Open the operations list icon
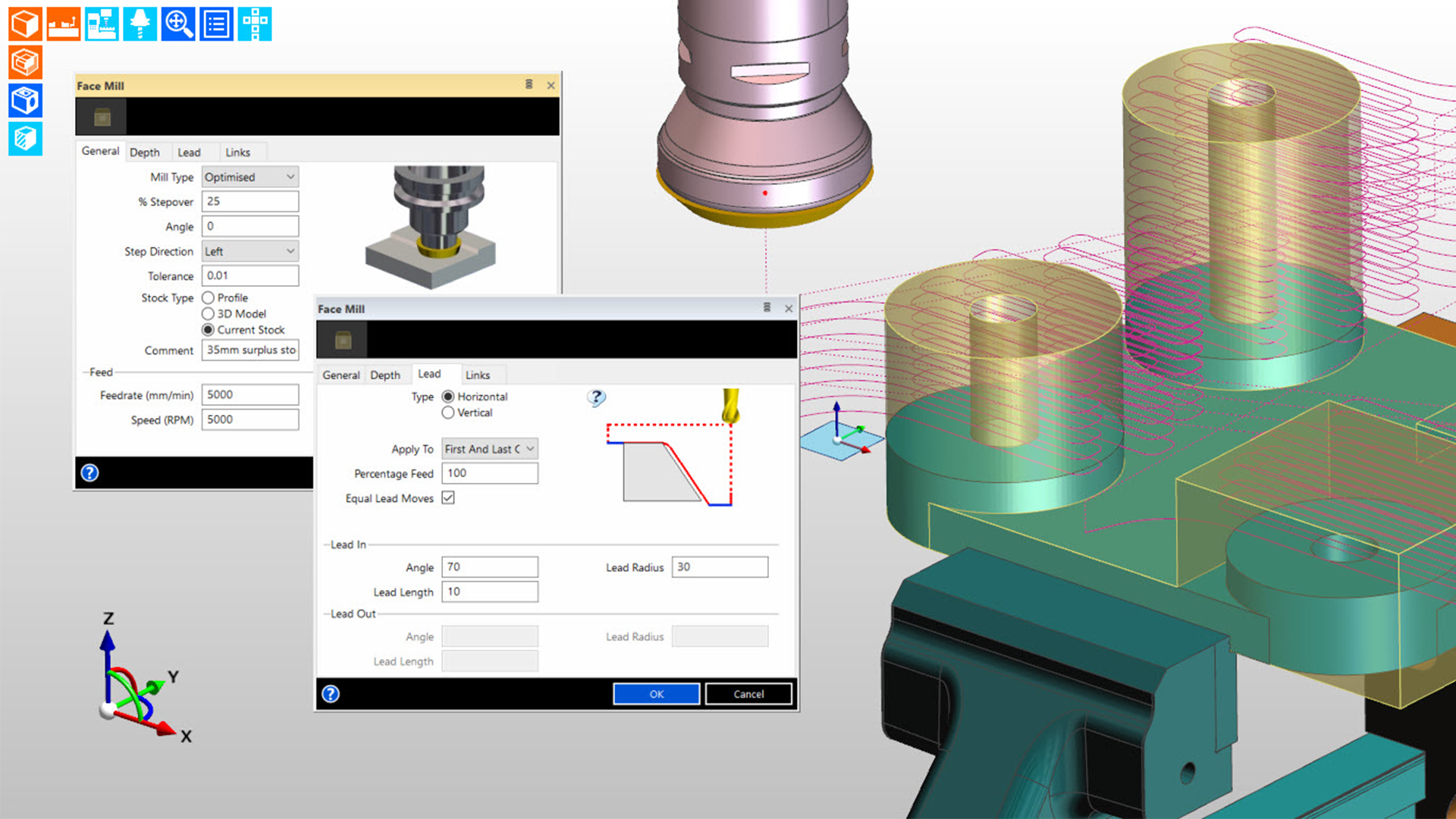This screenshot has width=1456, height=819. (x=216, y=24)
